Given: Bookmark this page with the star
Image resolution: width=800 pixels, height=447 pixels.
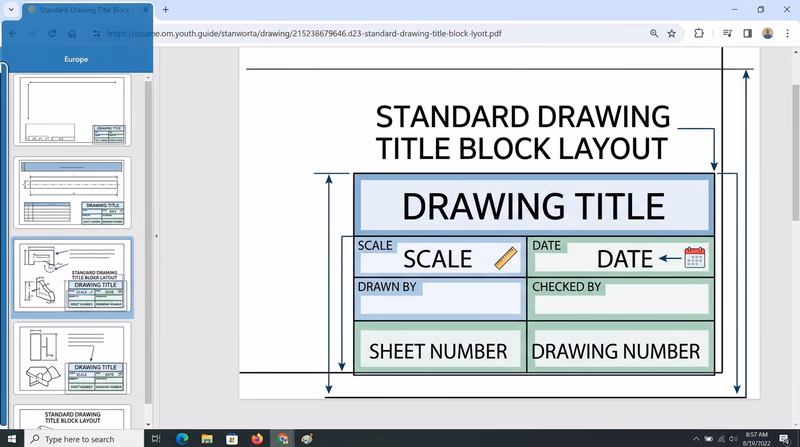Looking at the screenshot, I should tap(671, 33).
